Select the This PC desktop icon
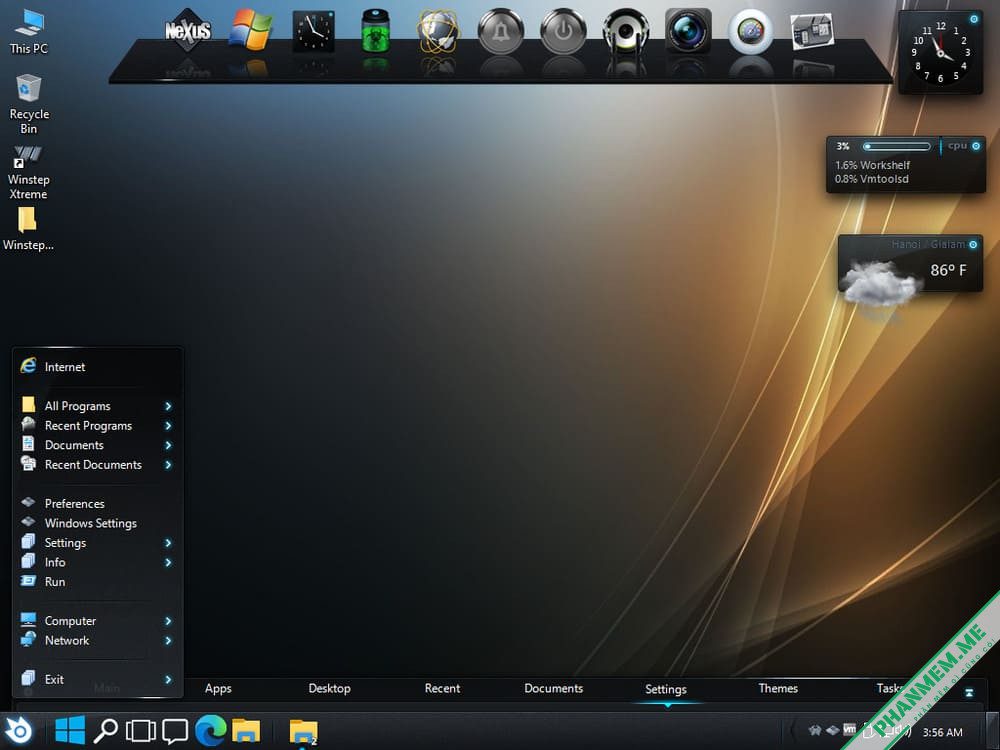Viewport: 1000px width, 750px height. point(29,32)
